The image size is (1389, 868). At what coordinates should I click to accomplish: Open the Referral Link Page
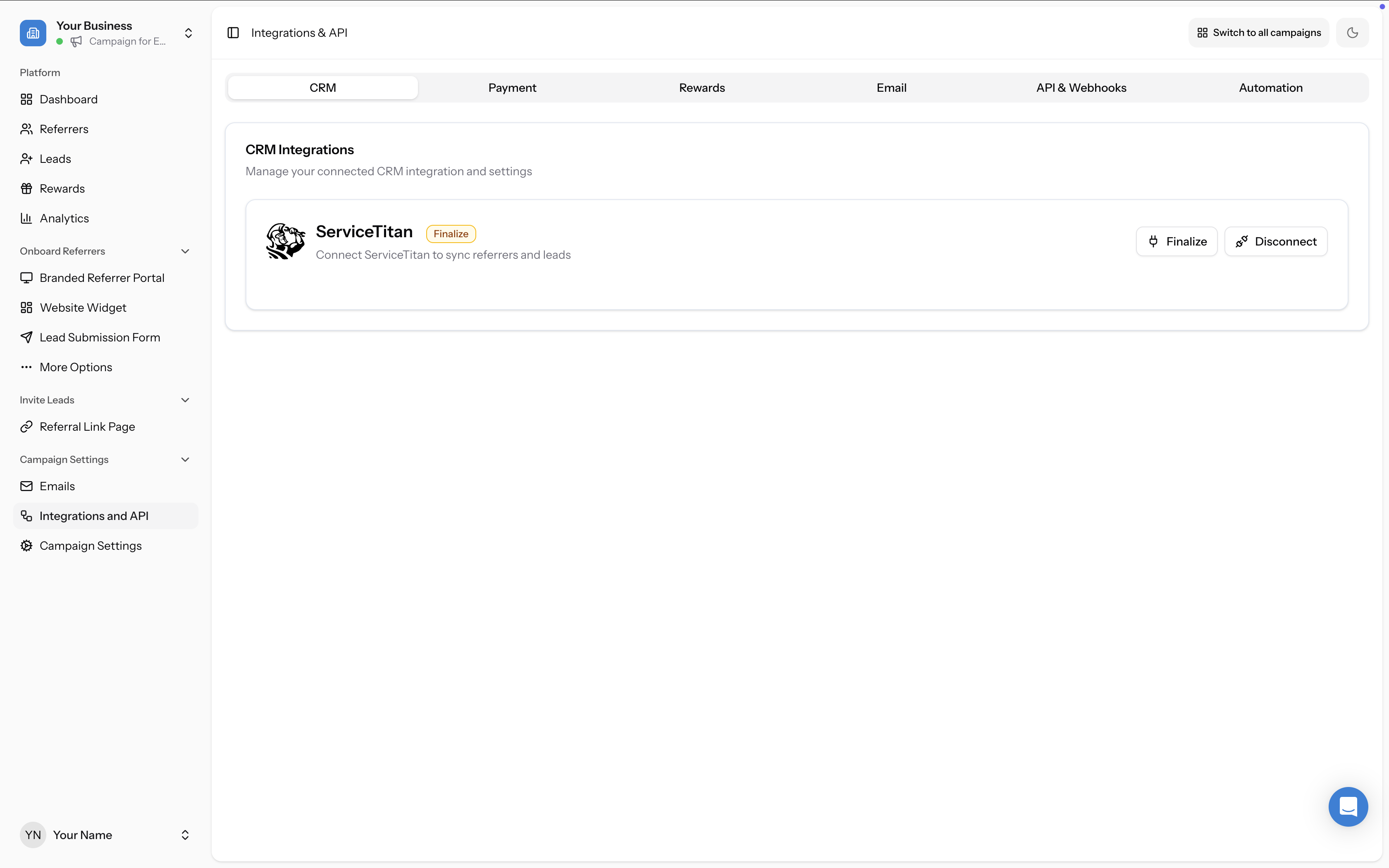(x=87, y=427)
